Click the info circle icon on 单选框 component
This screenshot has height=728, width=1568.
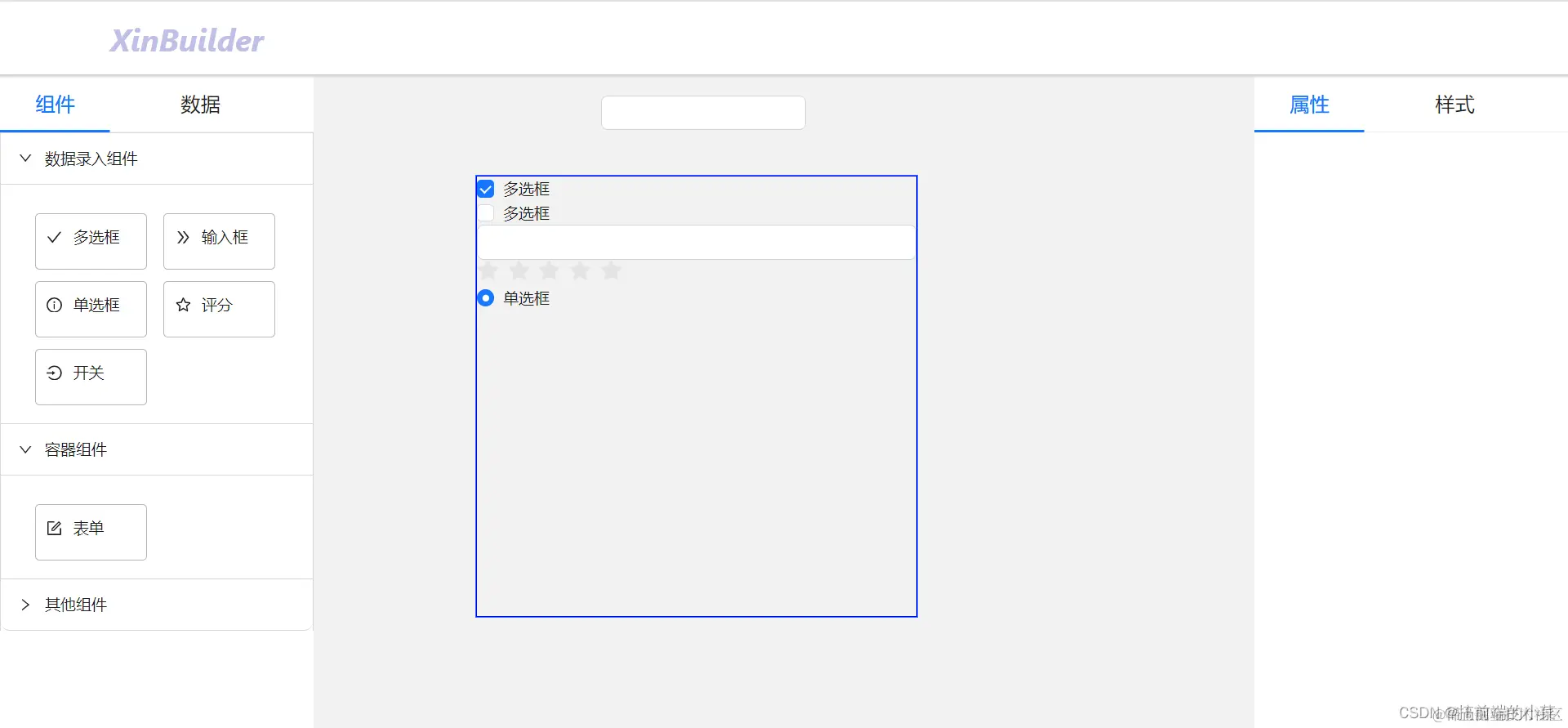pyautogui.click(x=55, y=305)
